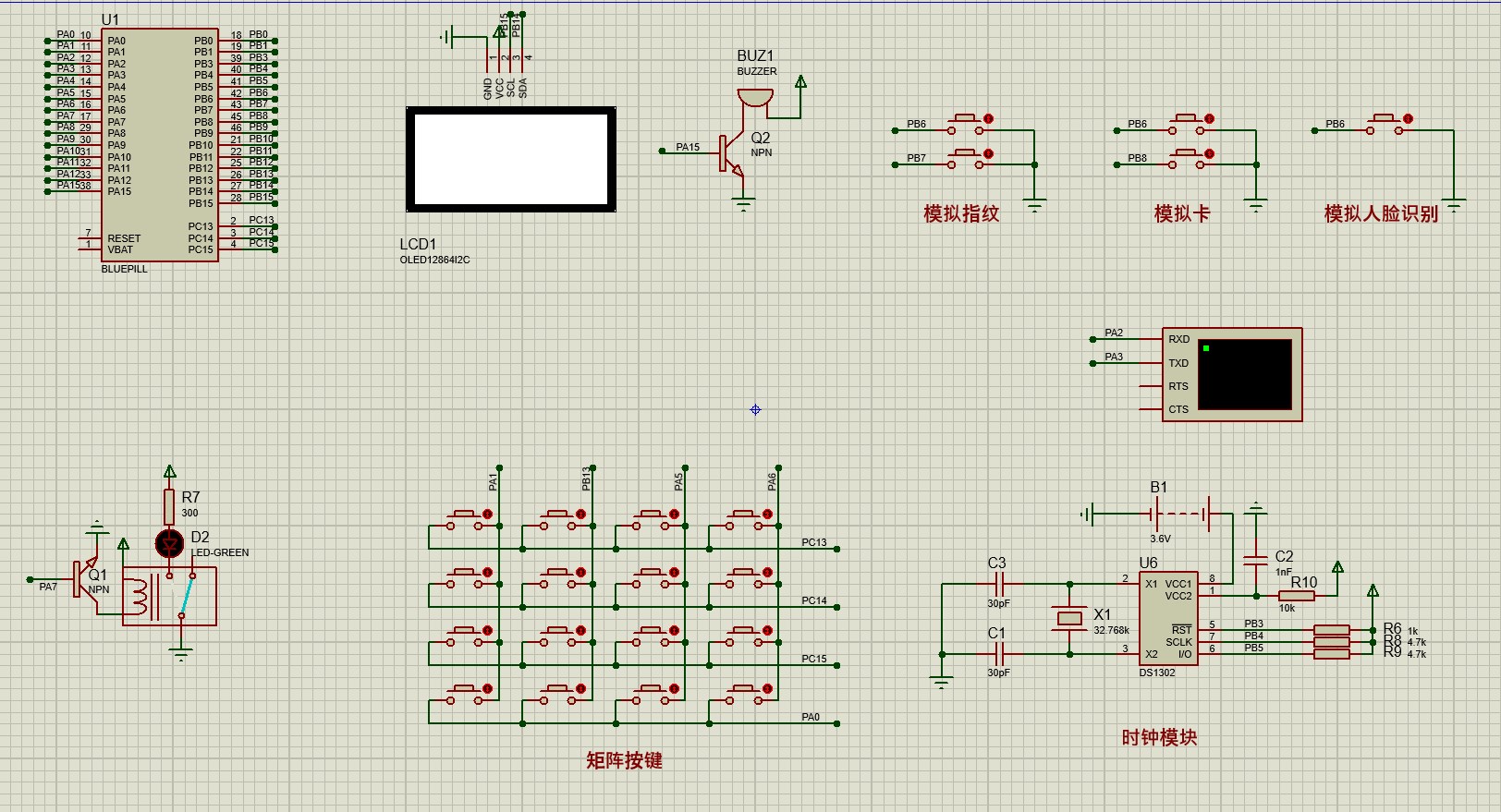Toggle red latch on face recognition PB6 button
The width and height of the screenshot is (1501, 812).
coord(1408,119)
